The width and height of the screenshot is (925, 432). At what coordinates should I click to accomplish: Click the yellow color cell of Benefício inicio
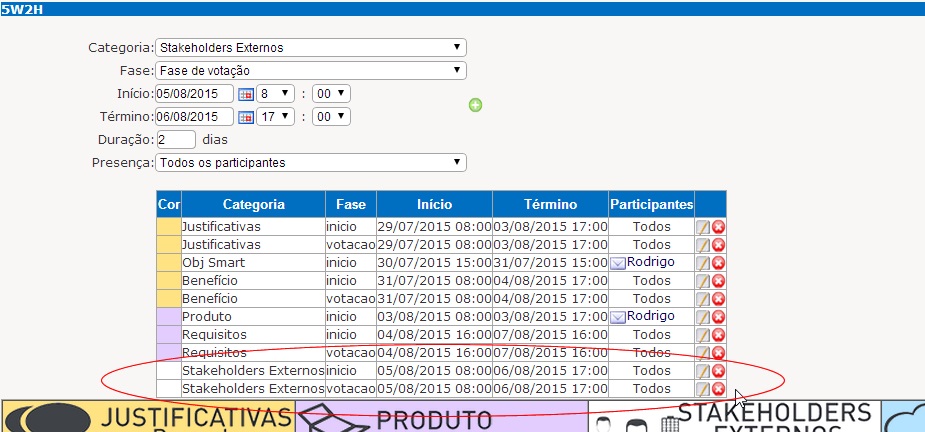click(168, 281)
